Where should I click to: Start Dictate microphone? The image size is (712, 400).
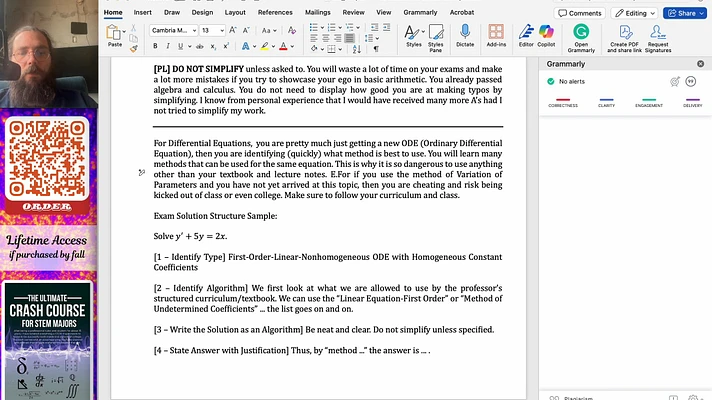tap(465, 36)
